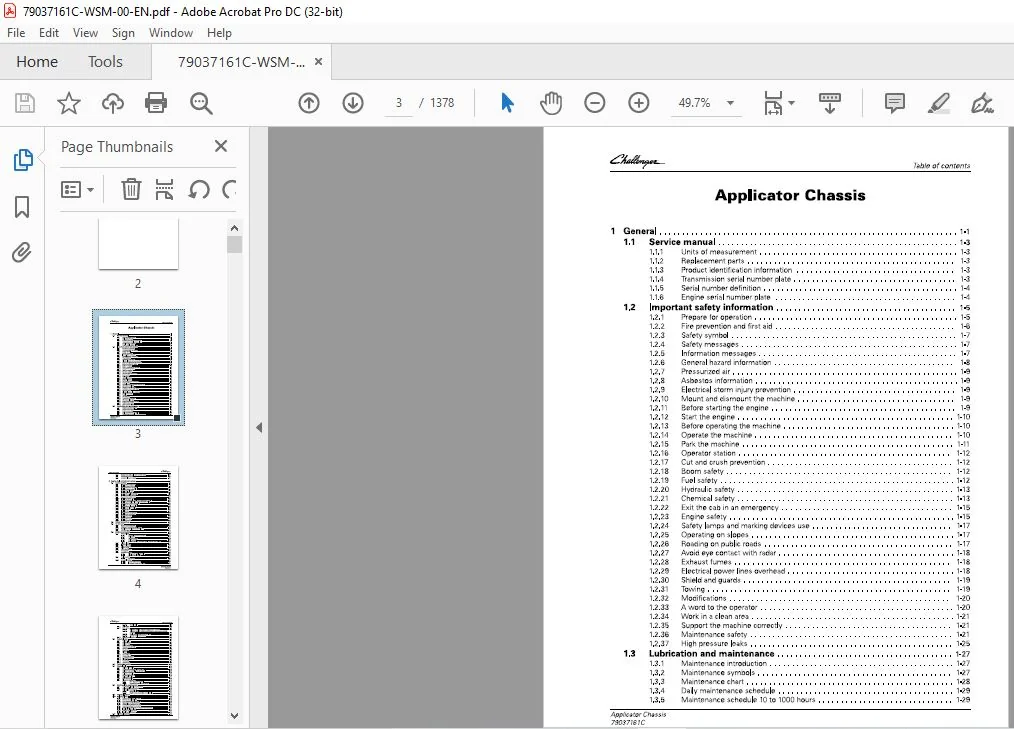Zoom in with plus icon
1014x729 pixels.
639,103
